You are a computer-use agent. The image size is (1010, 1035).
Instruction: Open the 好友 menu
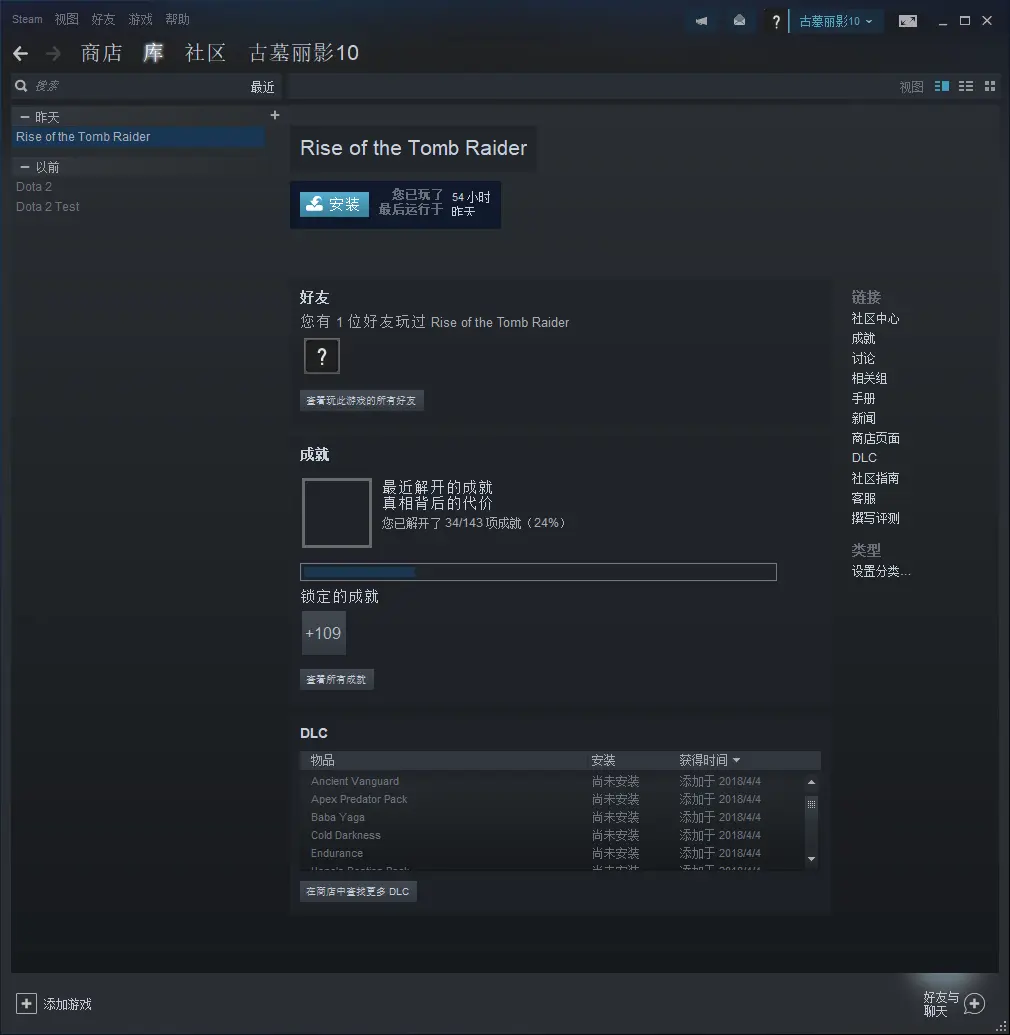click(103, 19)
